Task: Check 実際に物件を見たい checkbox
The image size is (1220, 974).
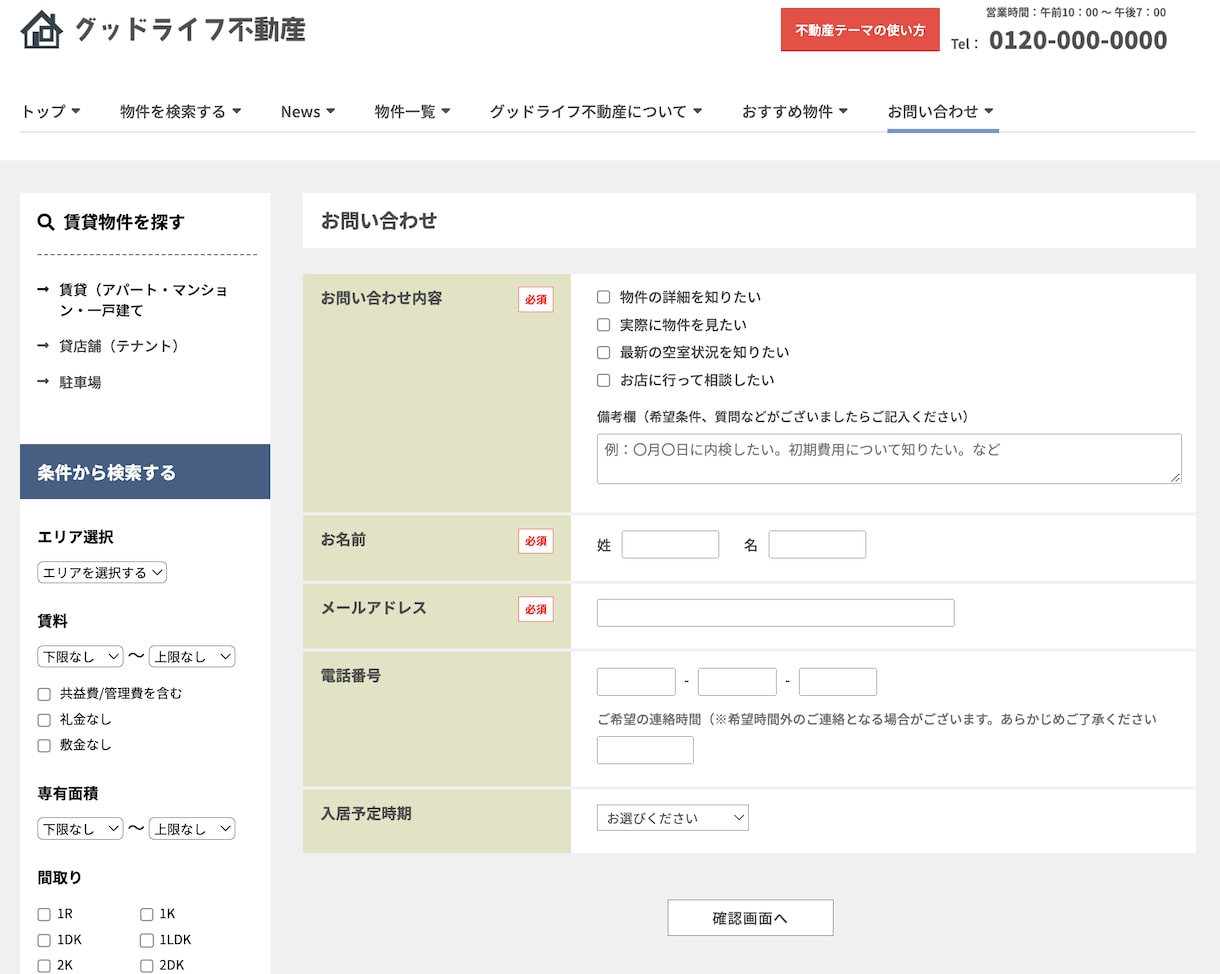Action: click(x=603, y=325)
